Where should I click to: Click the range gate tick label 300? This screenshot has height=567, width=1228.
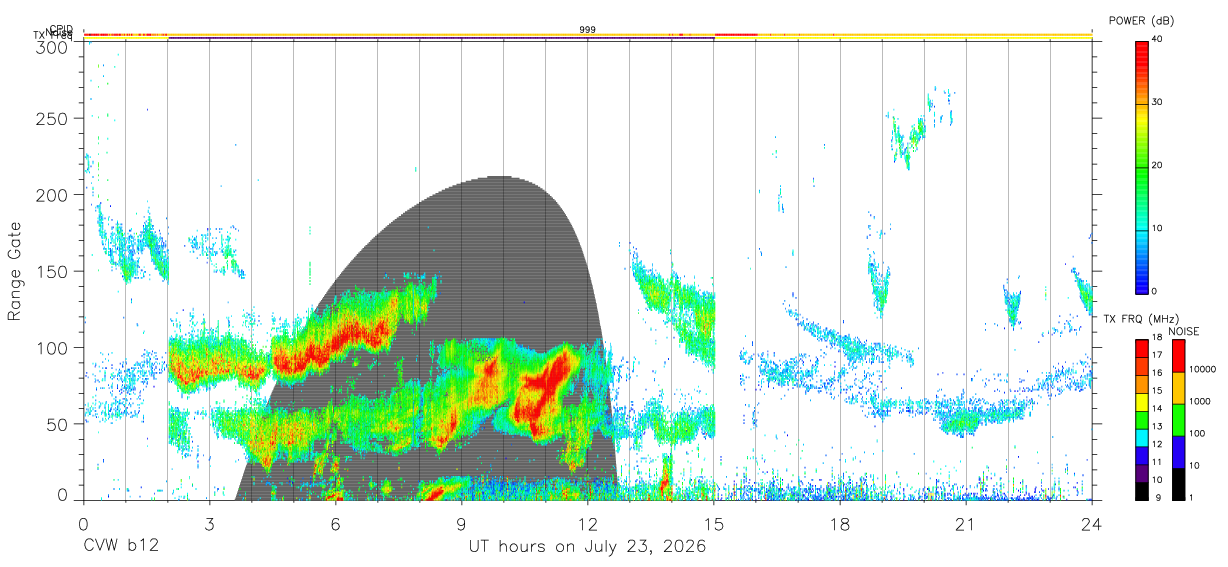point(53,47)
